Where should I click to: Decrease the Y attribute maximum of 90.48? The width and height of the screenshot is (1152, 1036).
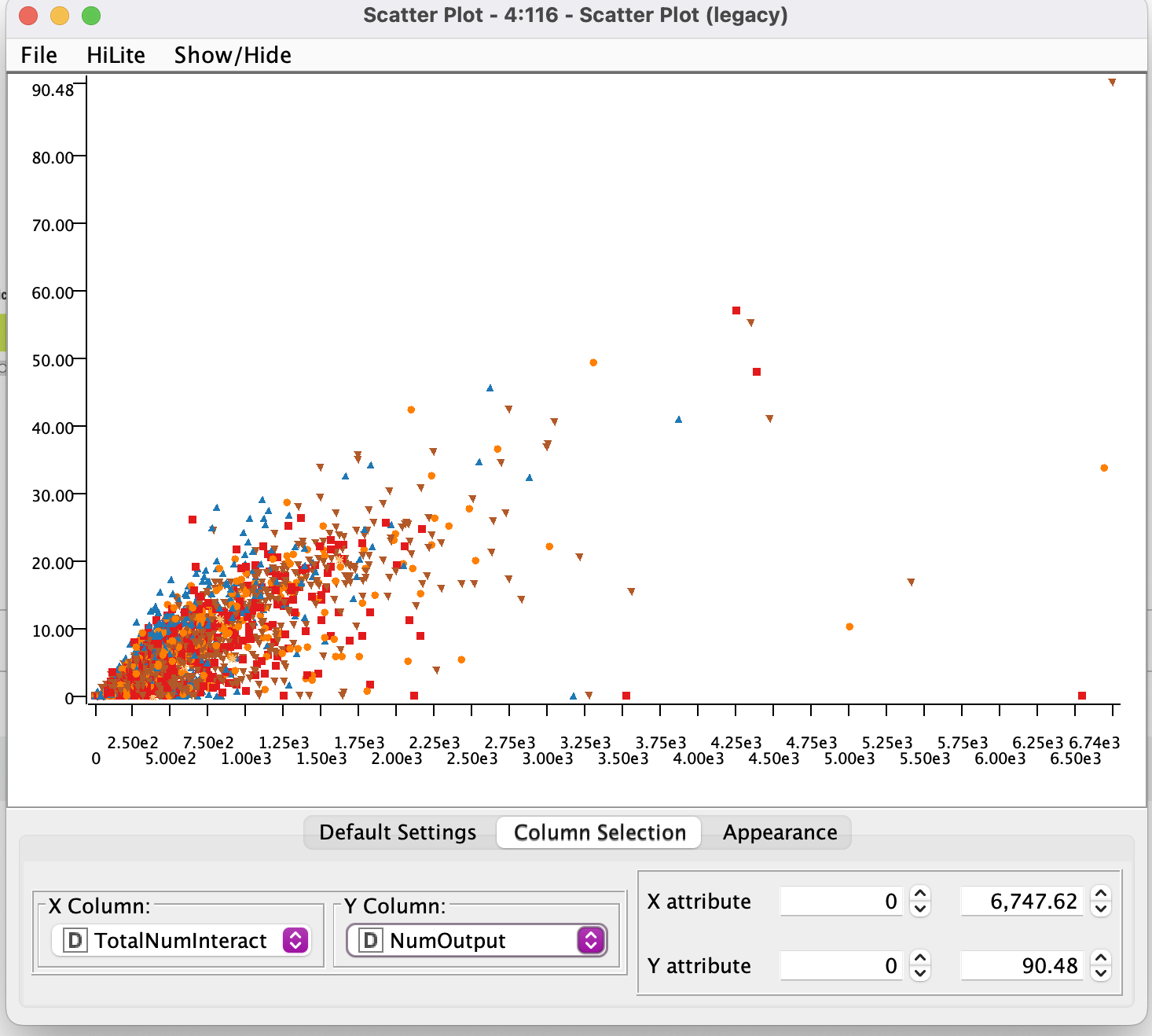pyautogui.click(x=1100, y=973)
